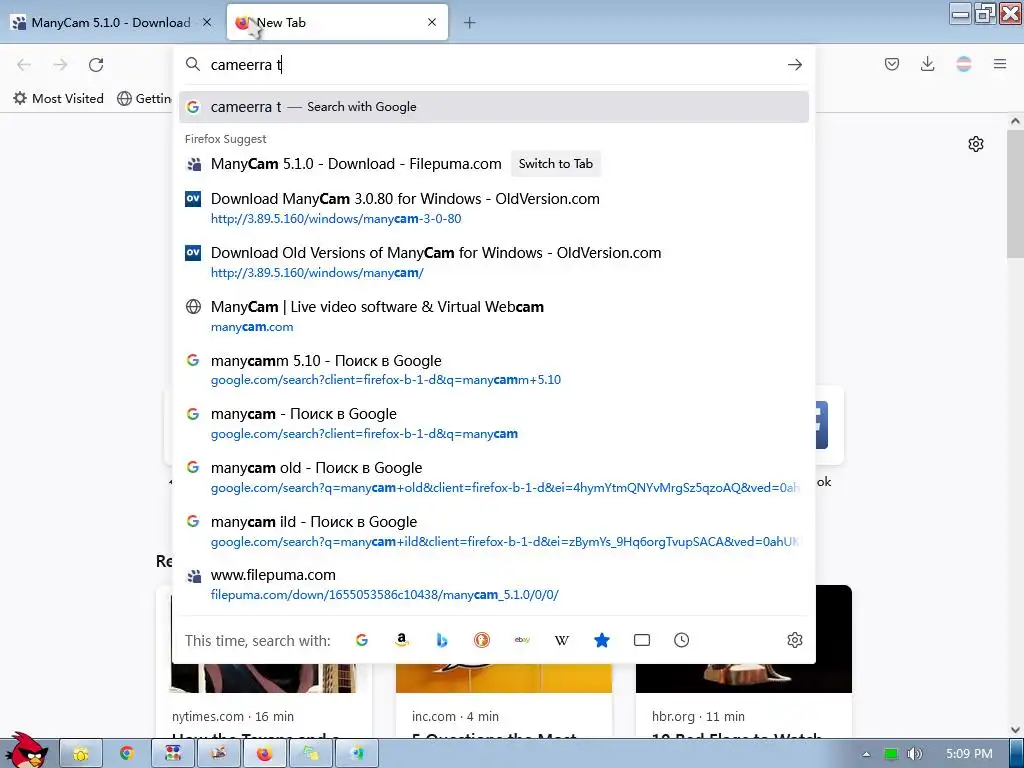
Task: Open 'manycam ild' Google search suggestion
Action: pyautogui.click(x=494, y=531)
